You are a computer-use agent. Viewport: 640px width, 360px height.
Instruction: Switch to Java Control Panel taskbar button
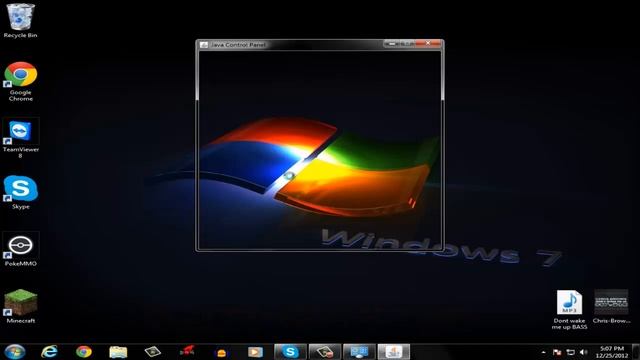coord(393,351)
